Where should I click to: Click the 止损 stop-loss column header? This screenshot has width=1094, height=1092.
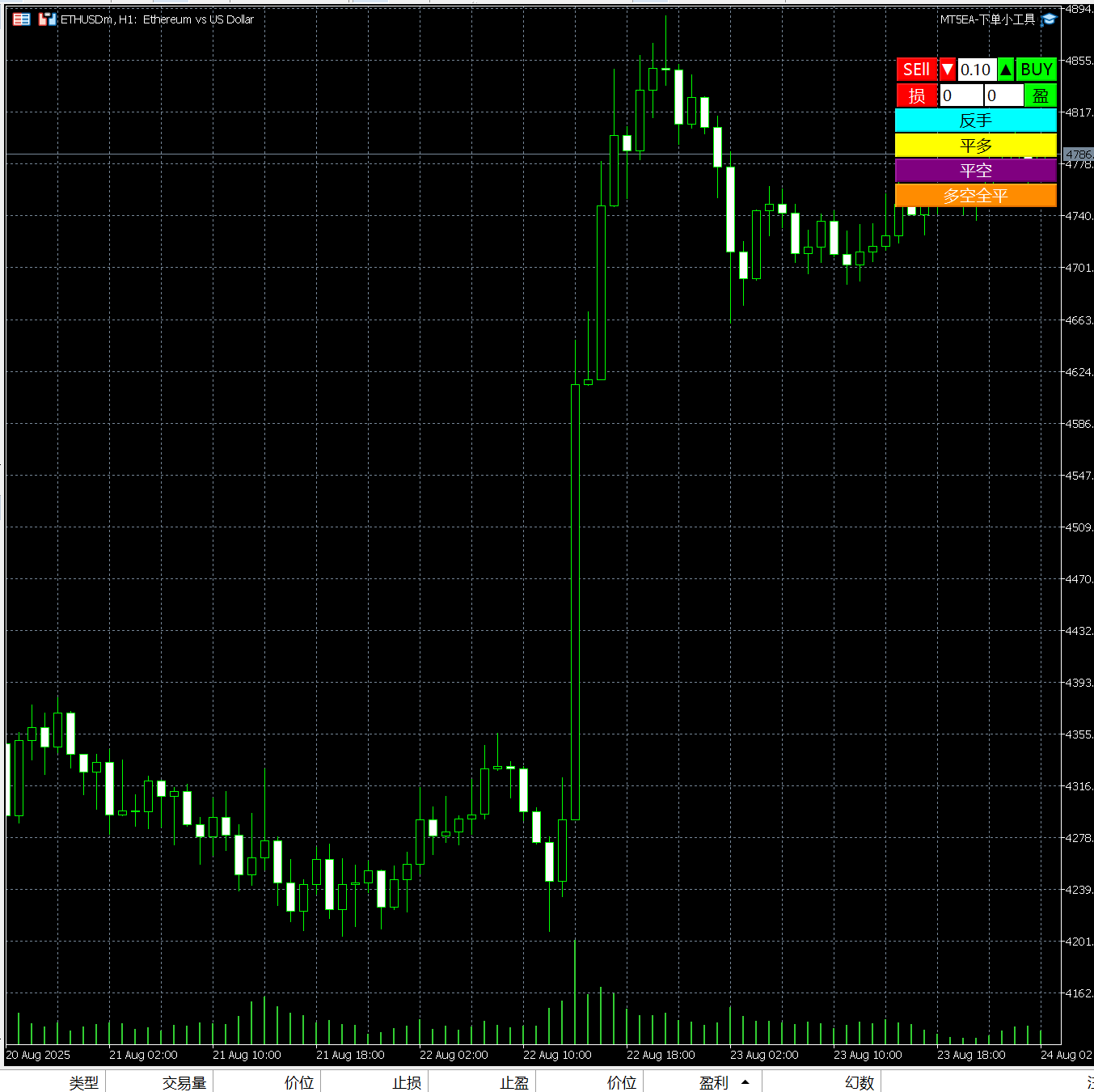[x=407, y=1082]
